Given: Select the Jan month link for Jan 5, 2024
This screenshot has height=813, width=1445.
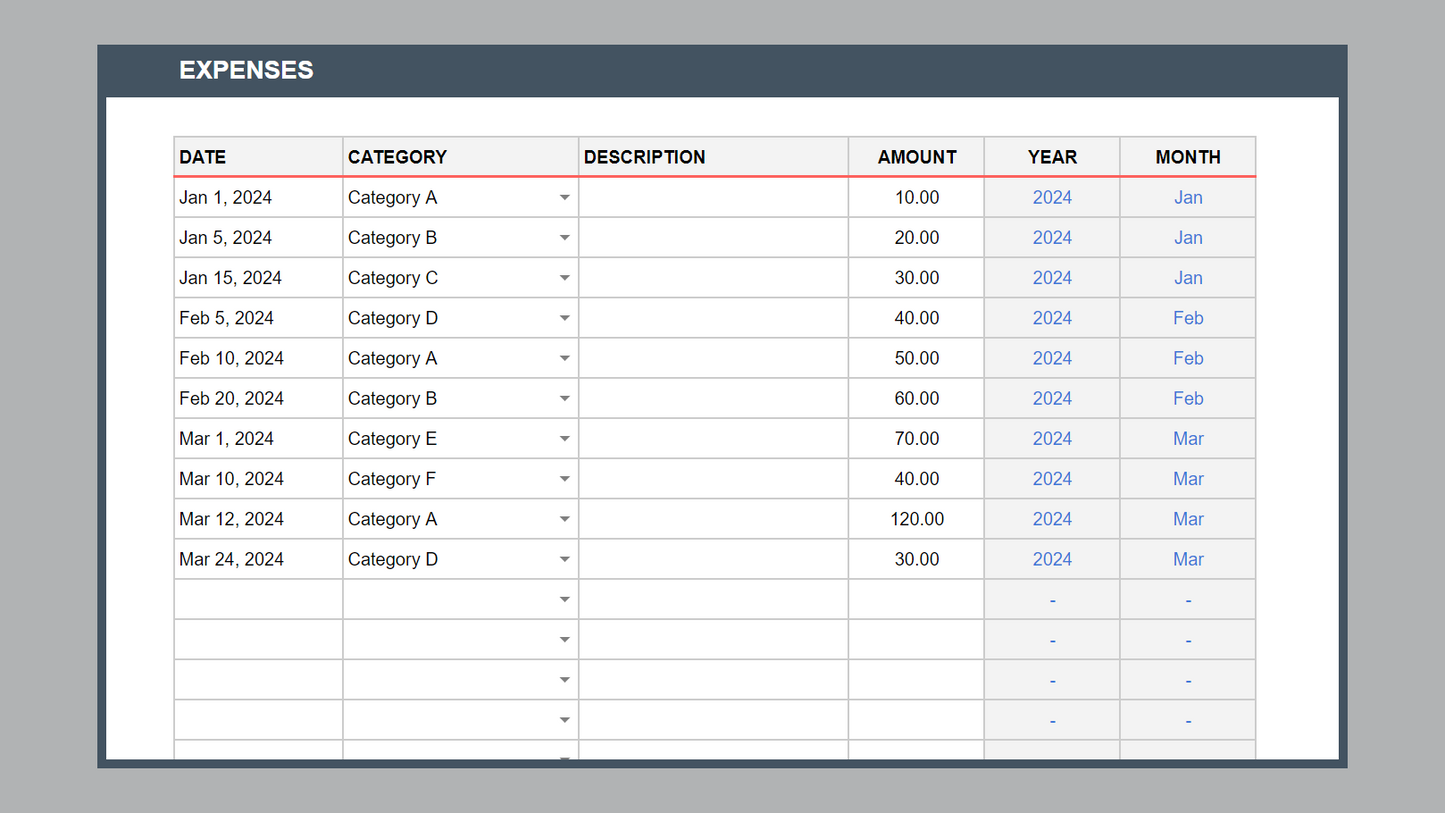Looking at the screenshot, I should pos(1188,237).
